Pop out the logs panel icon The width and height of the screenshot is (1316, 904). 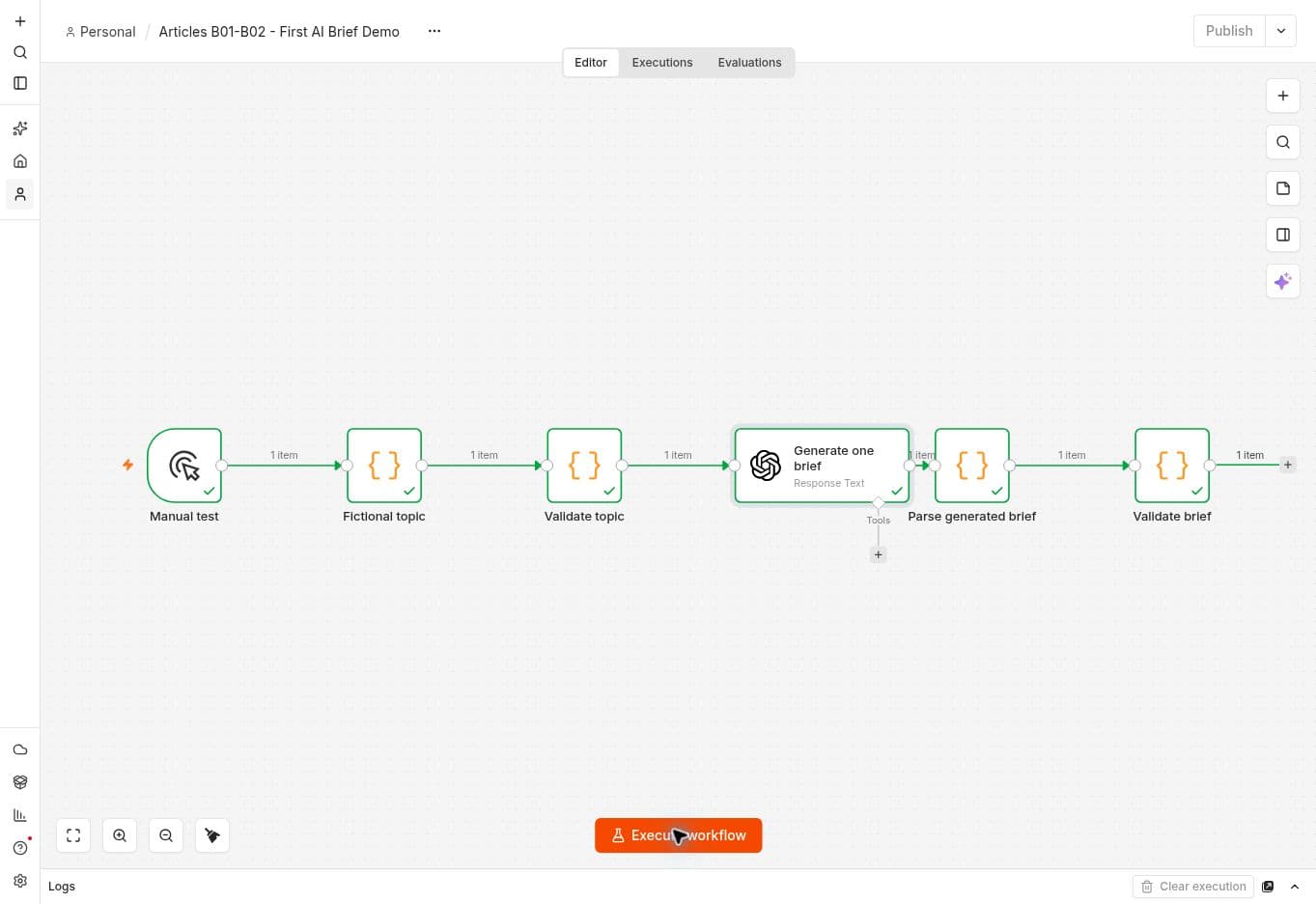(1268, 887)
